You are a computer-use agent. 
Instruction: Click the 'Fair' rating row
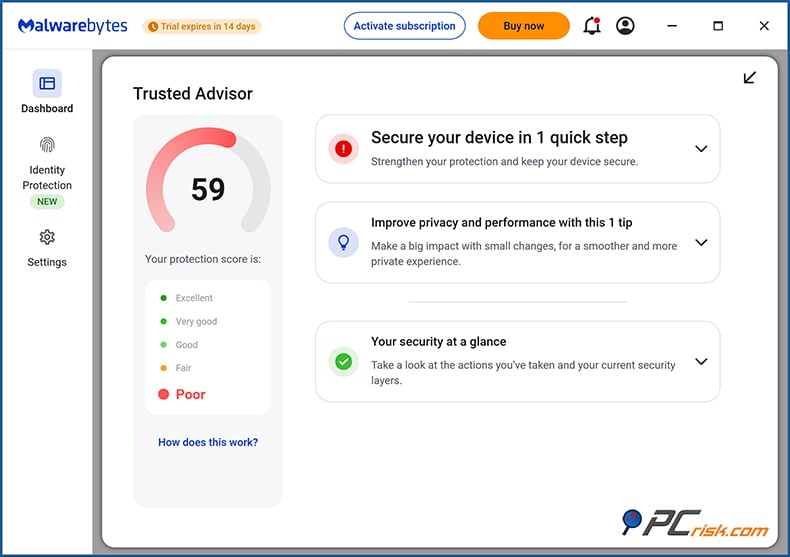pos(176,368)
